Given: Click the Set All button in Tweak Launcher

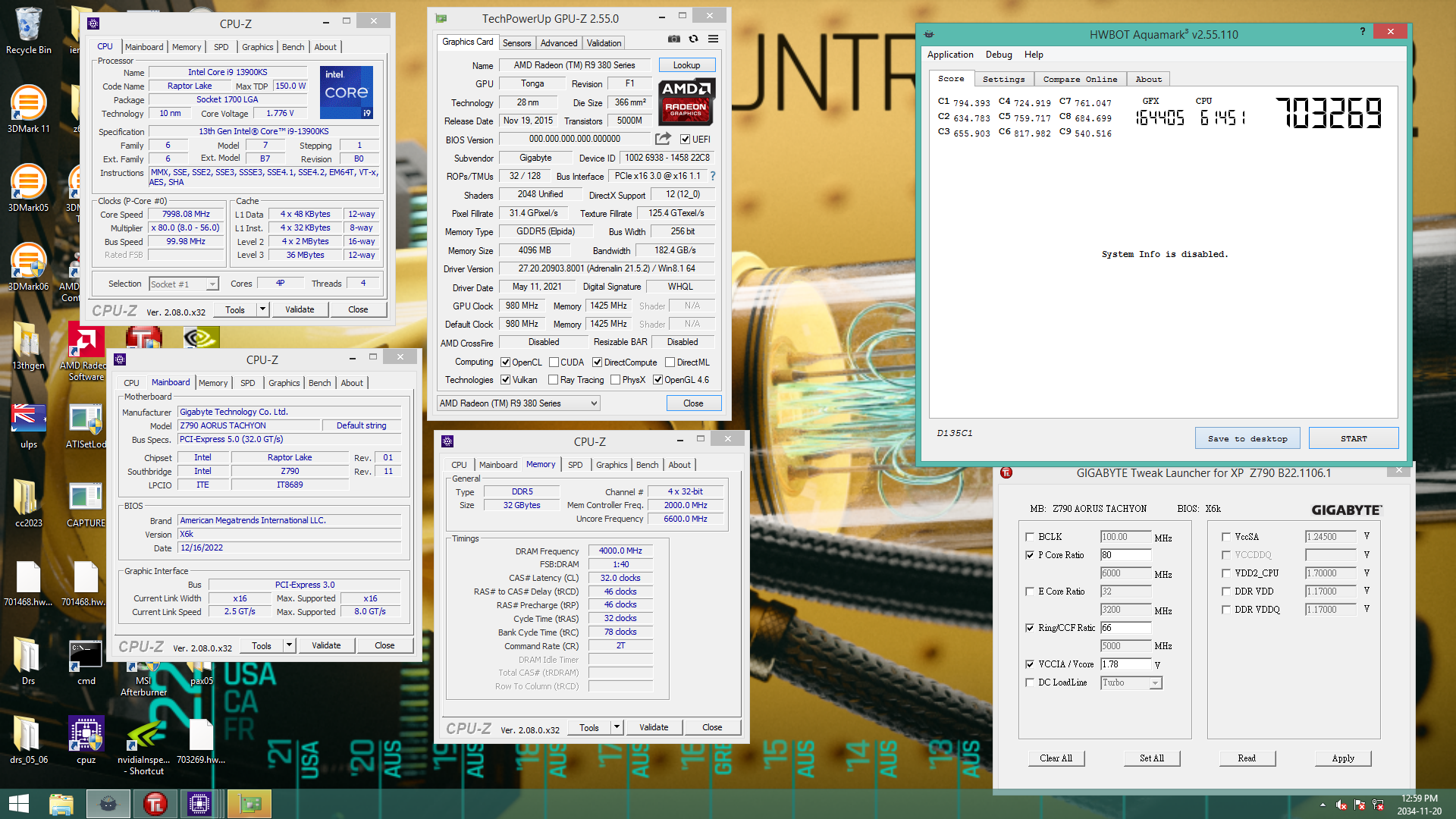Looking at the screenshot, I should [1152, 758].
